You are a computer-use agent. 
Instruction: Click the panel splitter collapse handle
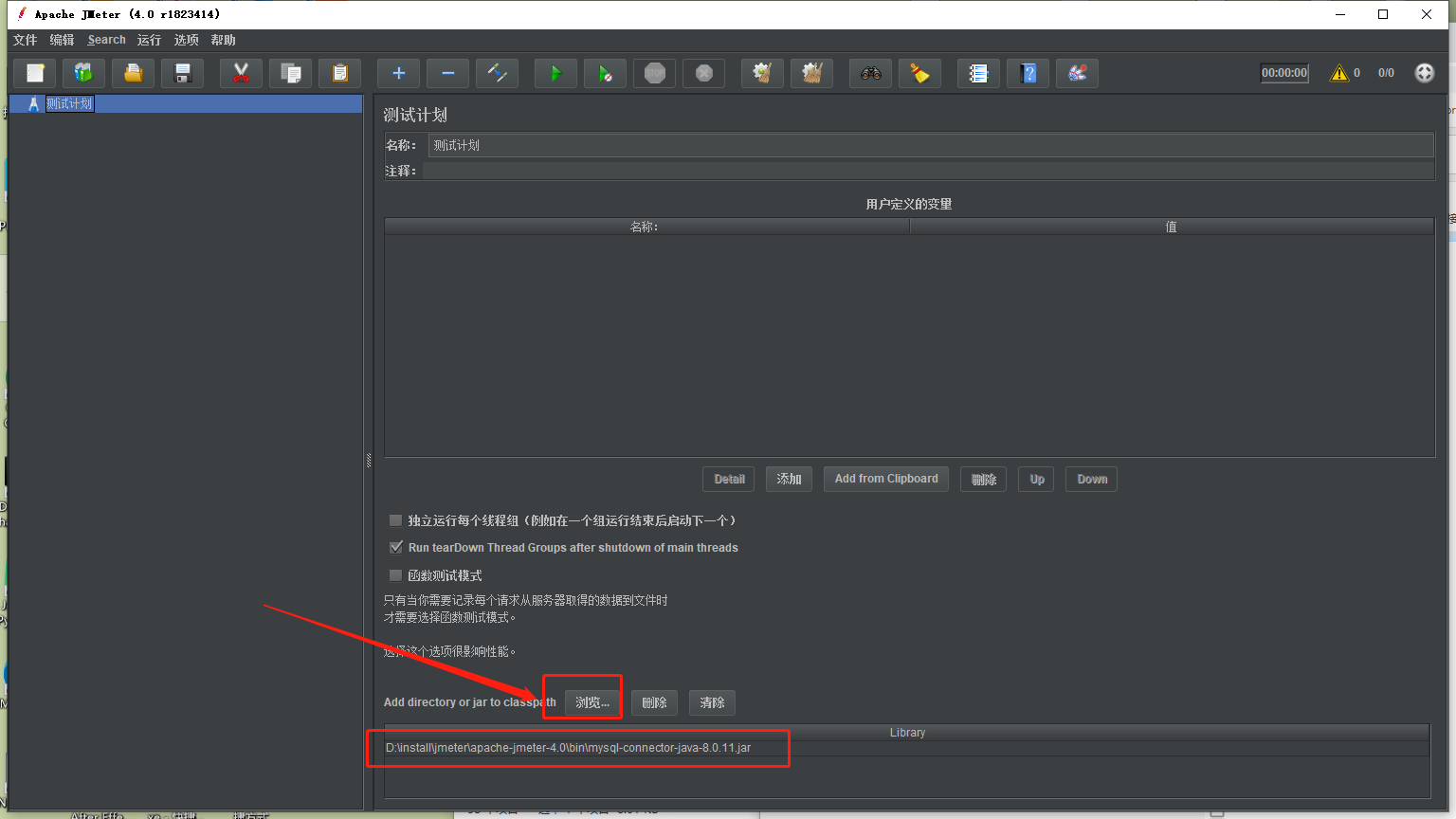coord(369,462)
